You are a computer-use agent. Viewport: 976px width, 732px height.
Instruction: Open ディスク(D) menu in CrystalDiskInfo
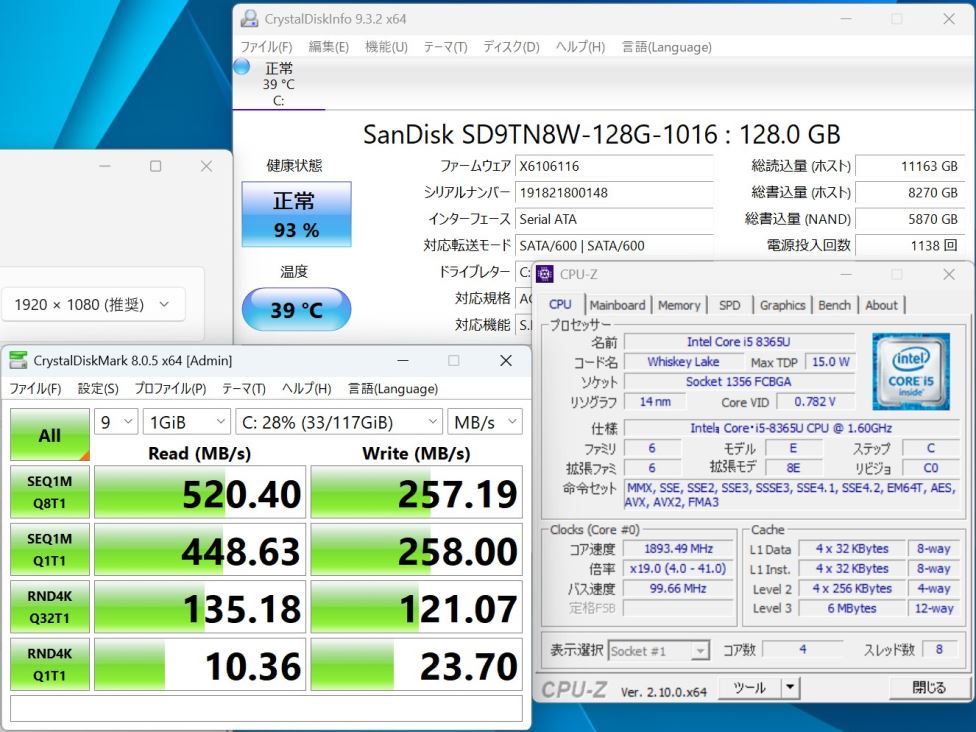pos(511,47)
